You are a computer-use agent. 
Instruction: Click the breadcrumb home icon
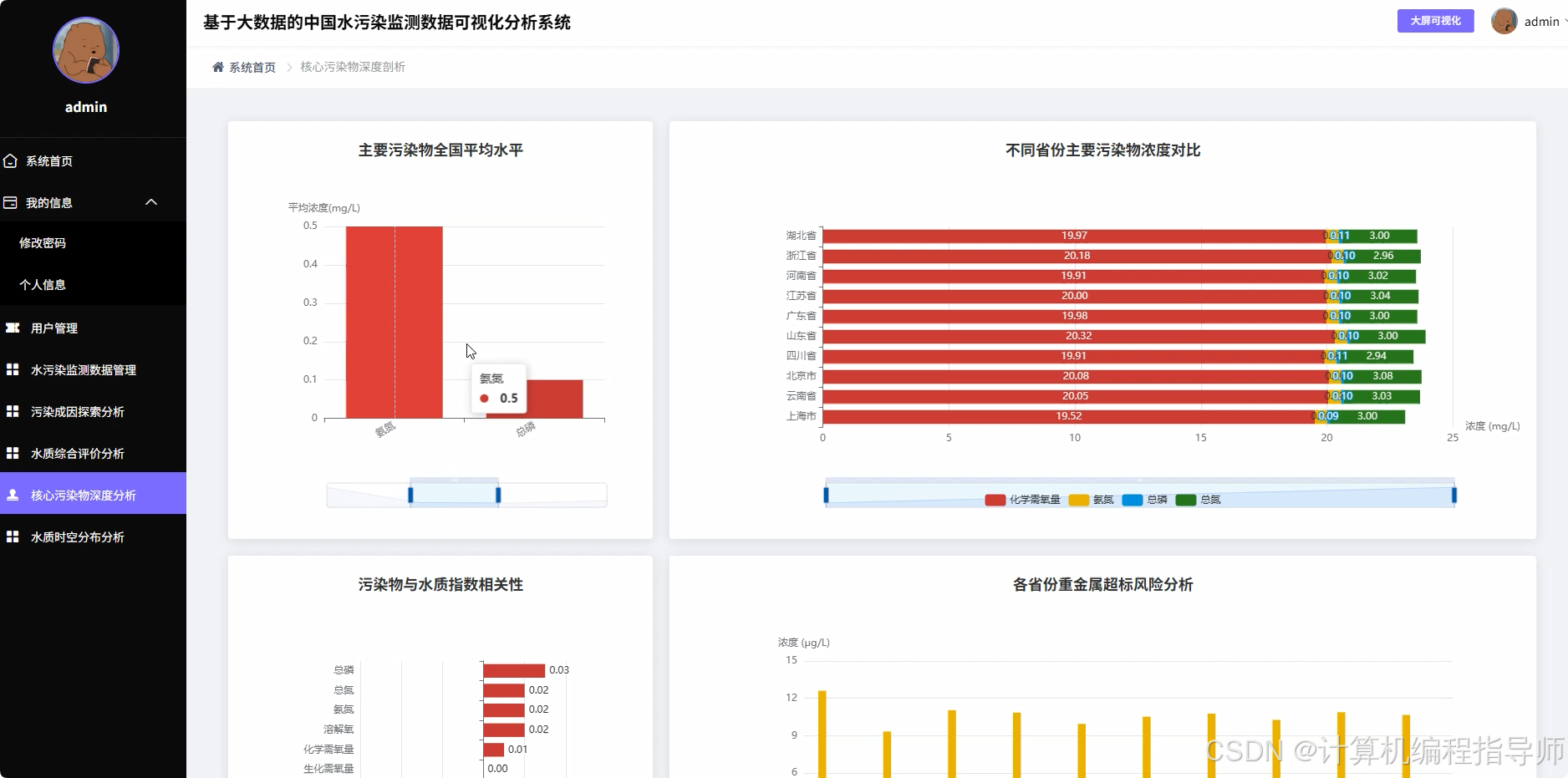[x=218, y=67]
